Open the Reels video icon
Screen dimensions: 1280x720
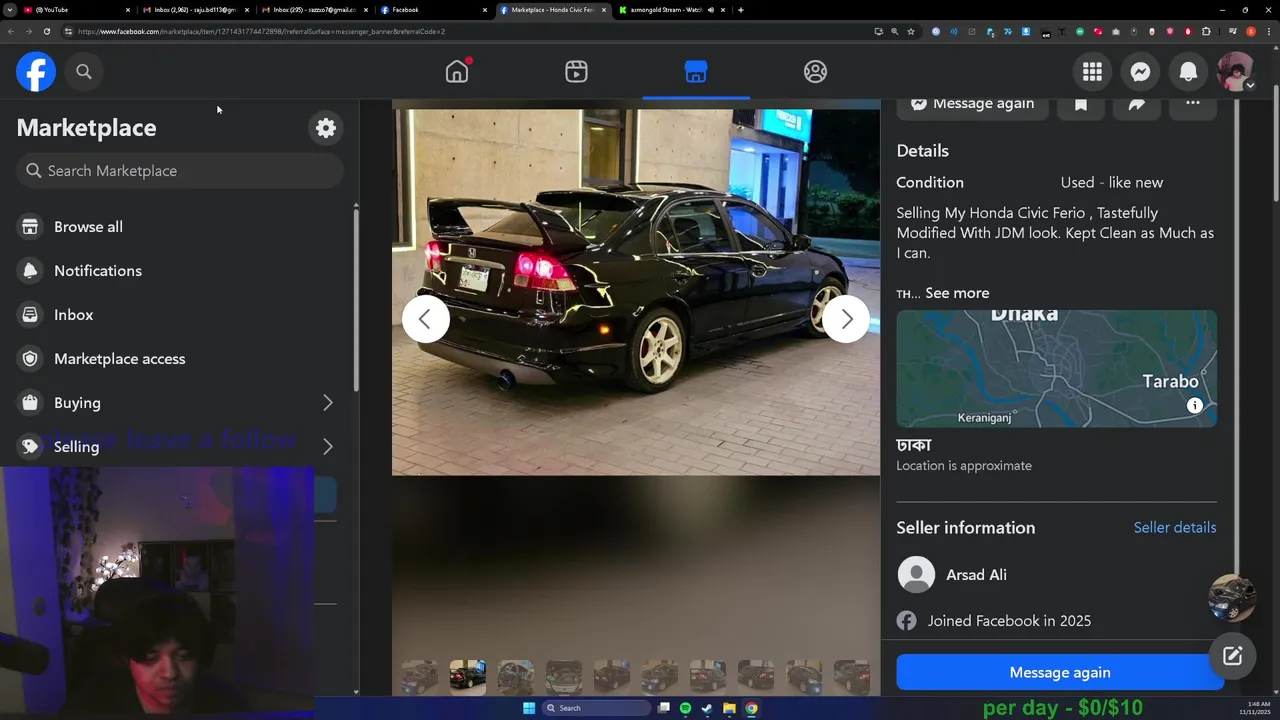576,72
